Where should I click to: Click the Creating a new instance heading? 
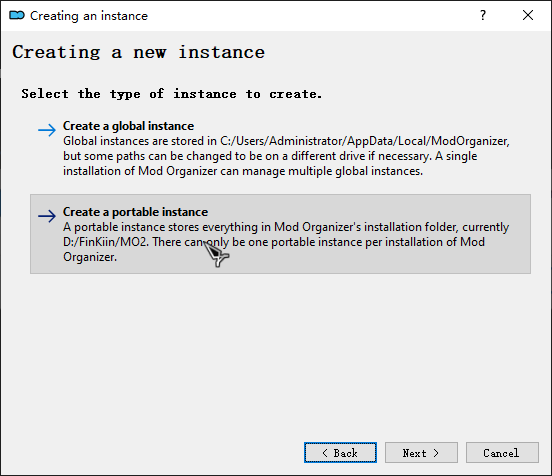[x=138, y=52]
